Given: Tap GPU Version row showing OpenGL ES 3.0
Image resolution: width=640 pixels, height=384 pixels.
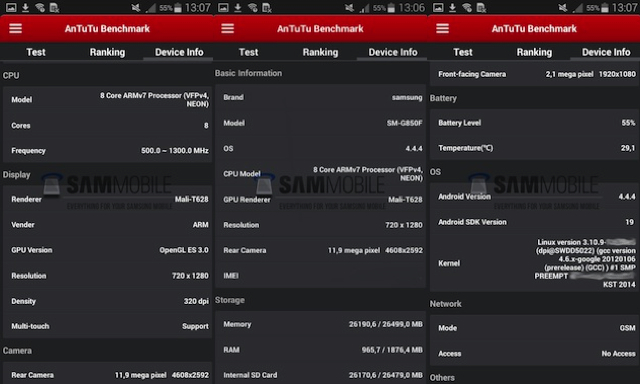Looking at the screenshot, I should click(108, 250).
